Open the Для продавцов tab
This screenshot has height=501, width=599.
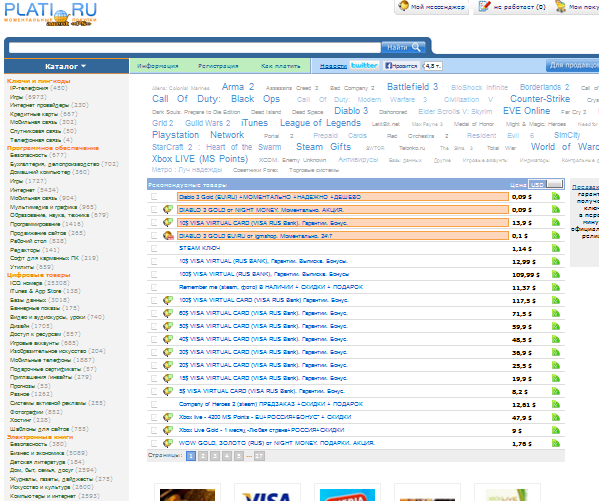pyautogui.click(x=573, y=65)
